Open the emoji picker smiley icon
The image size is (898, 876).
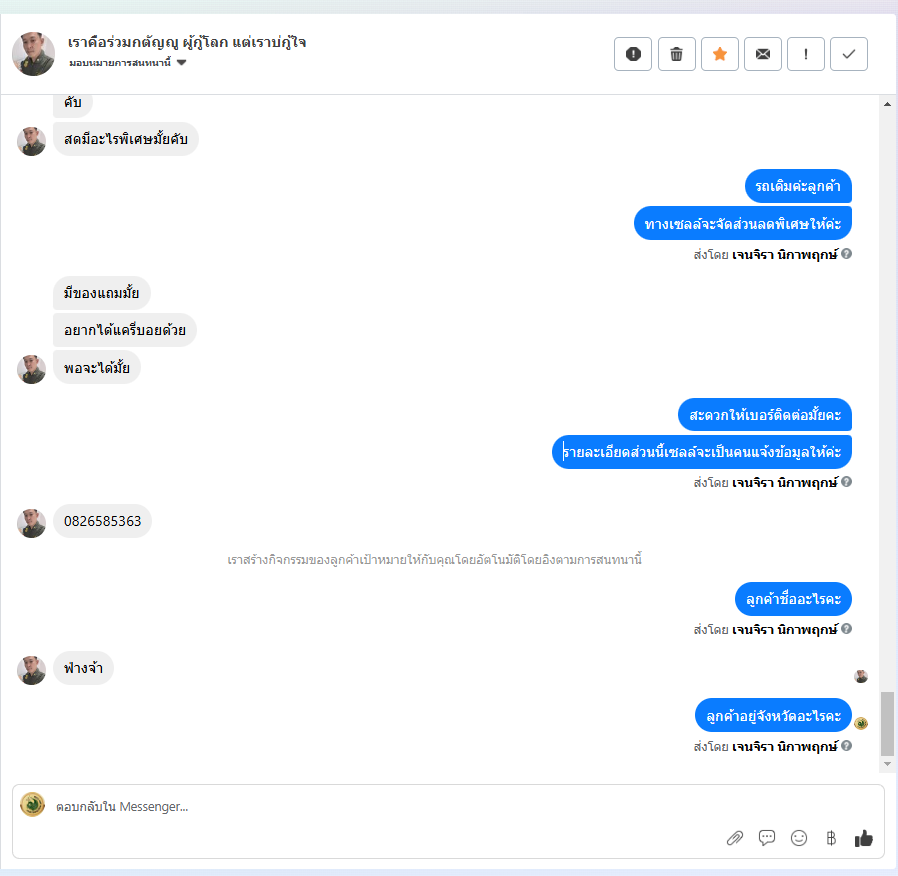click(x=799, y=838)
